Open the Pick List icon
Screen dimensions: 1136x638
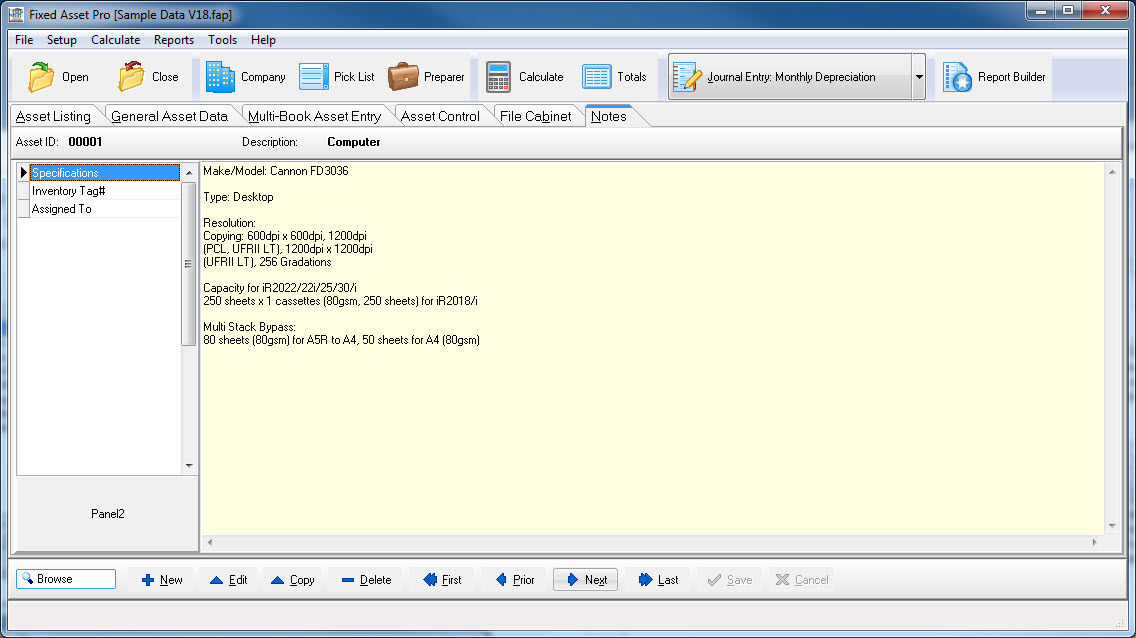314,77
